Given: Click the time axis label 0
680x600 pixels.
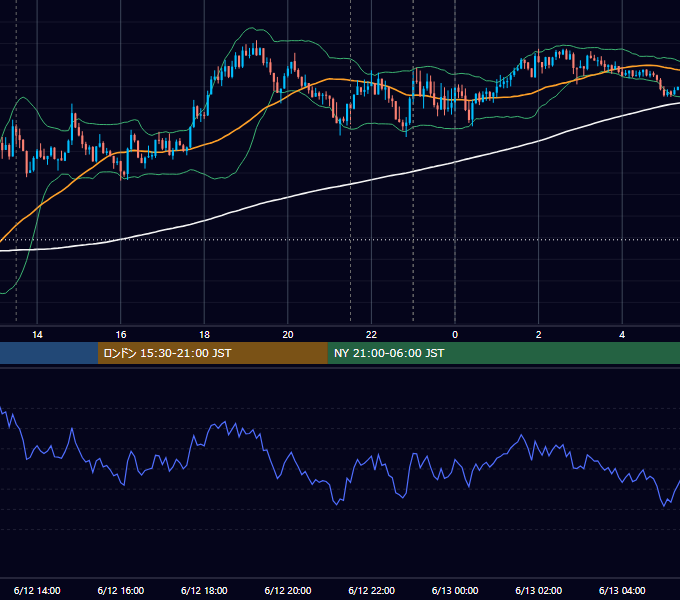Looking at the screenshot, I should pyautogui.click(x=455, y=335).
